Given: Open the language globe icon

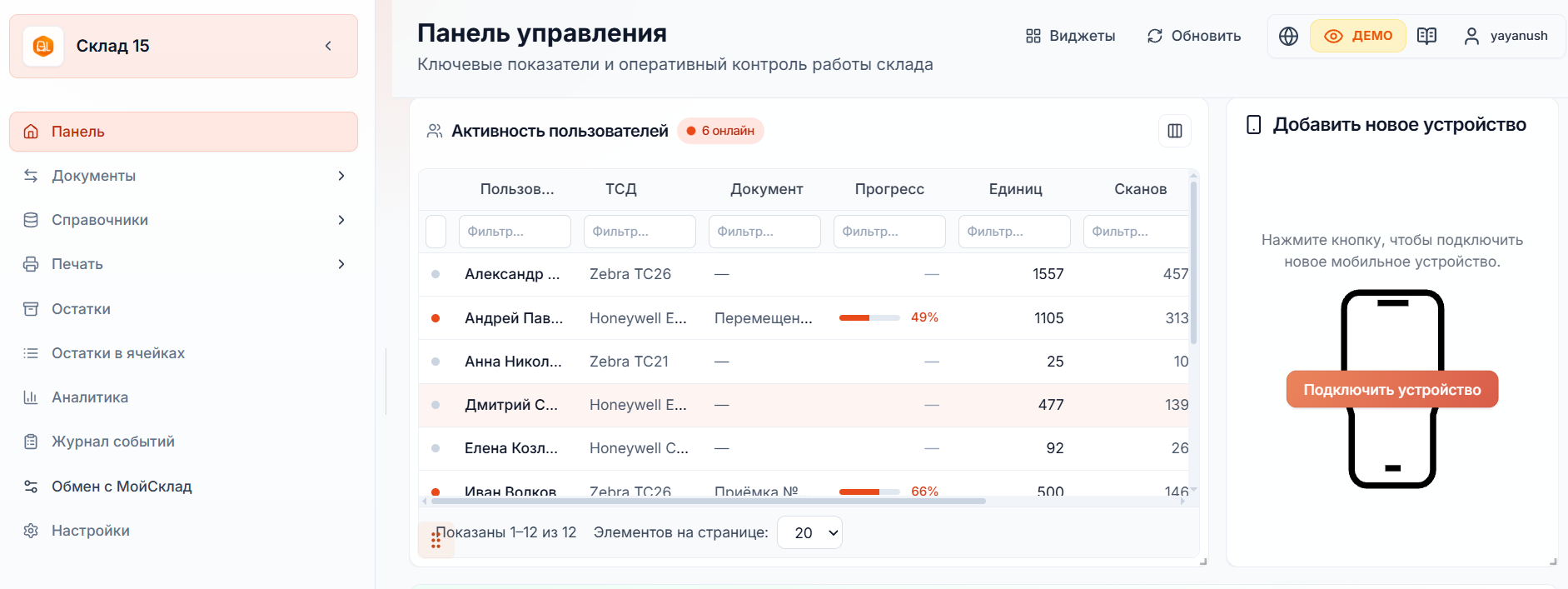Looking at the screenshot, I should click(x=1288, y=36).
